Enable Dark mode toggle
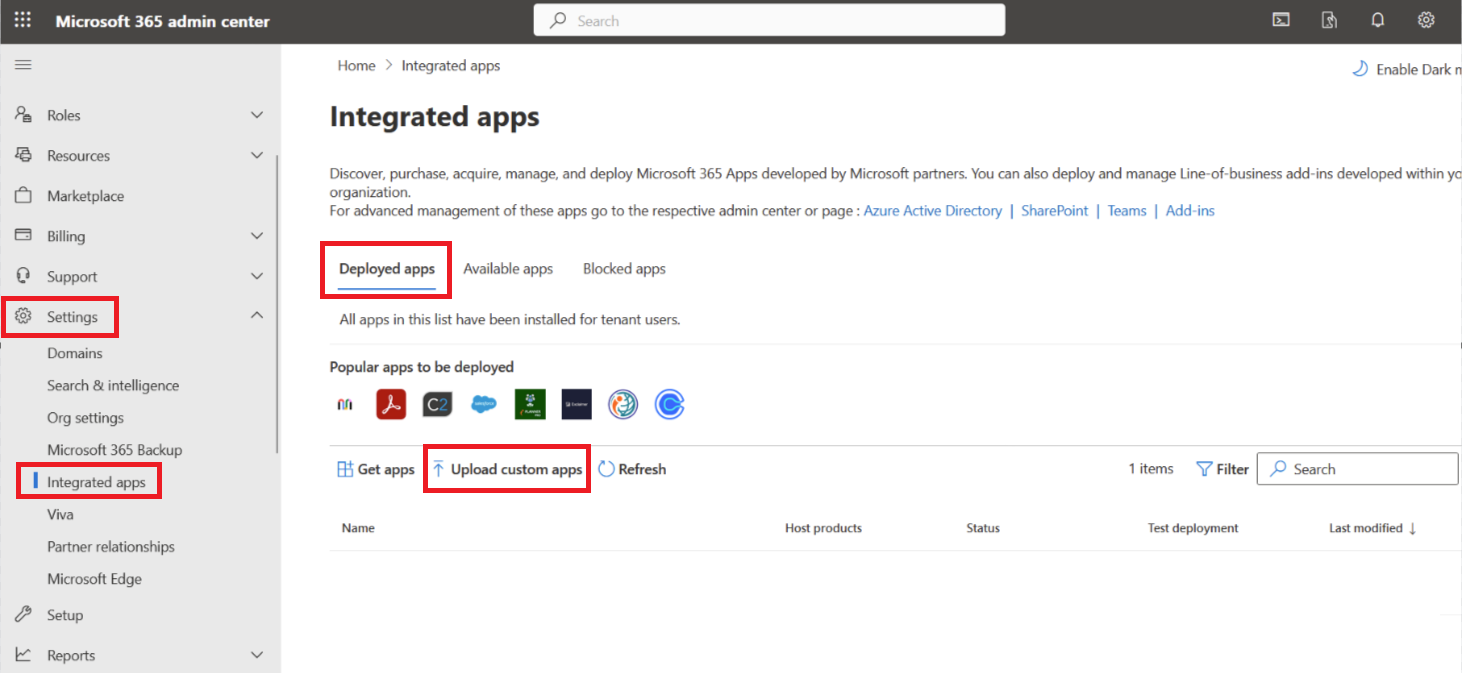This screenshot has height=673, width=1462. click(1406, 69)
